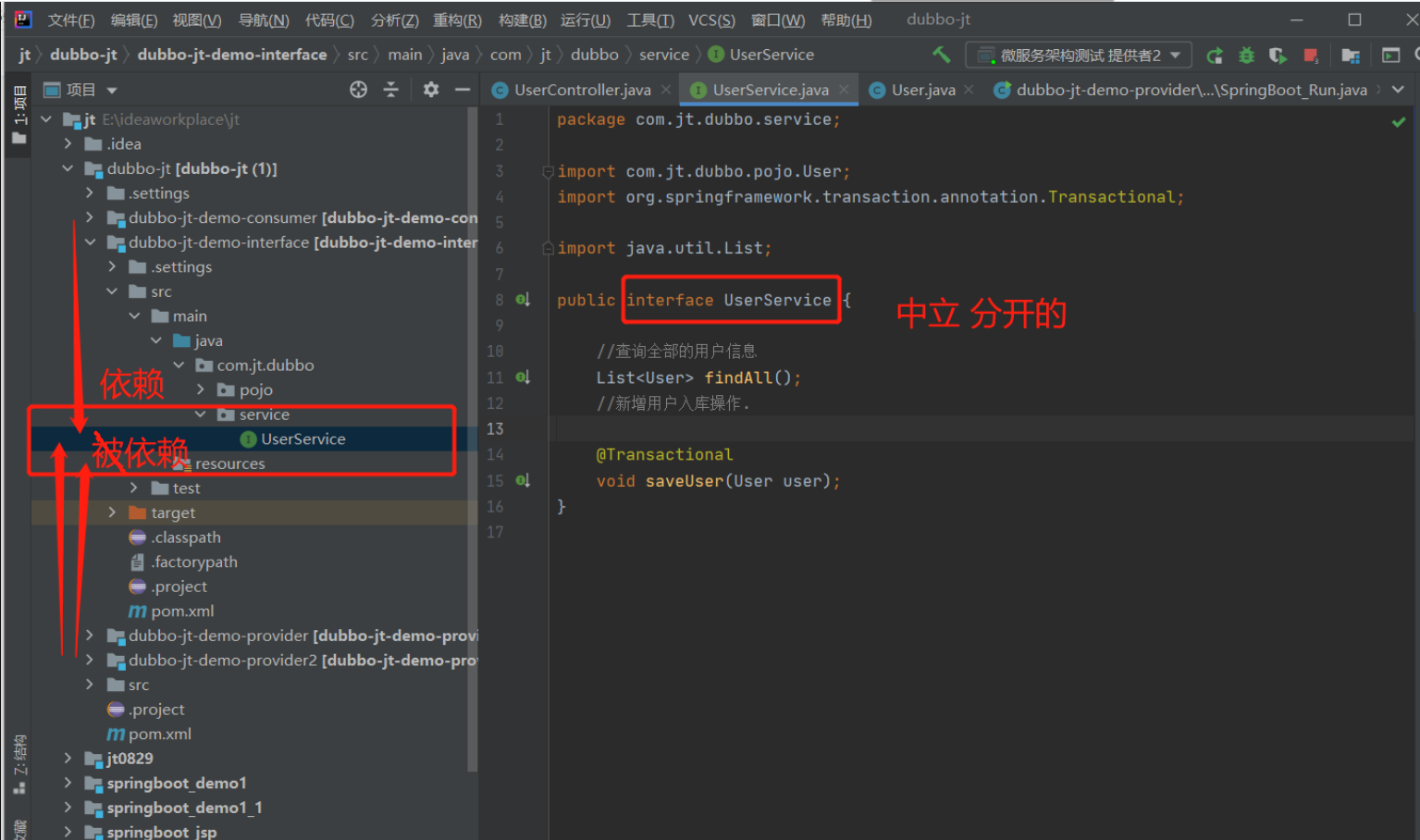Open the Project Structure icon in the toolbar
This screenshot has height=840, width=1420.
[x=1351, y=56]
